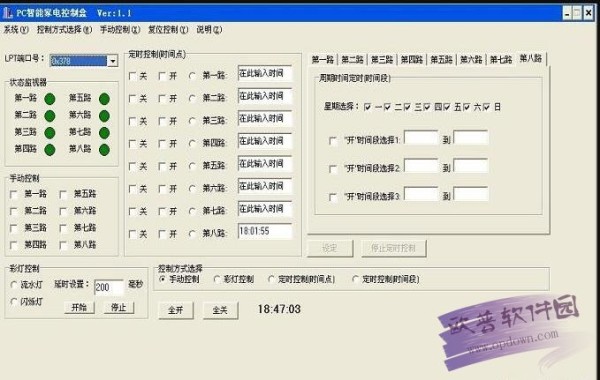Select the timed control 第三路 radio button

coord(192,121)
